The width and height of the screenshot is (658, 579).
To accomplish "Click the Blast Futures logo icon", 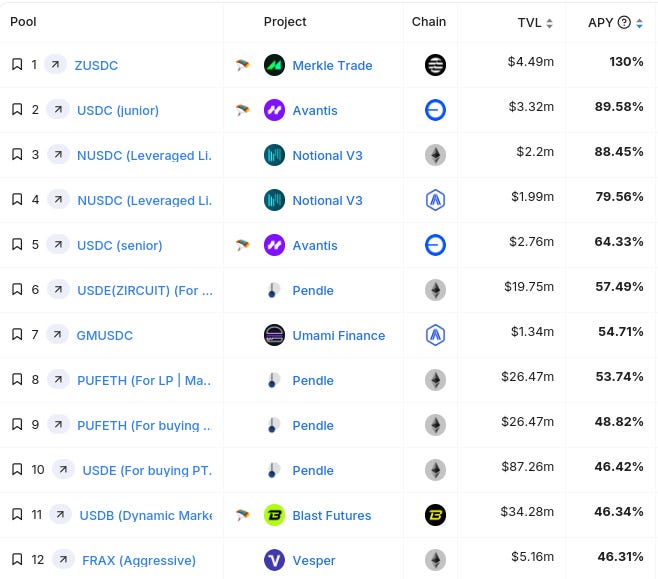I will tap(274, 515).
